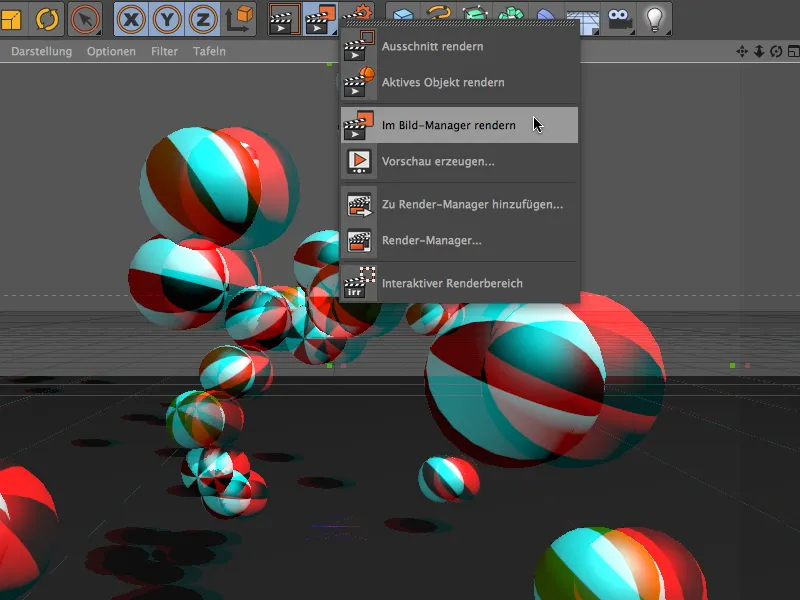The image size is (800, 600).
Task: Open the green array cubes icon
Action: (x=510, y=12)
